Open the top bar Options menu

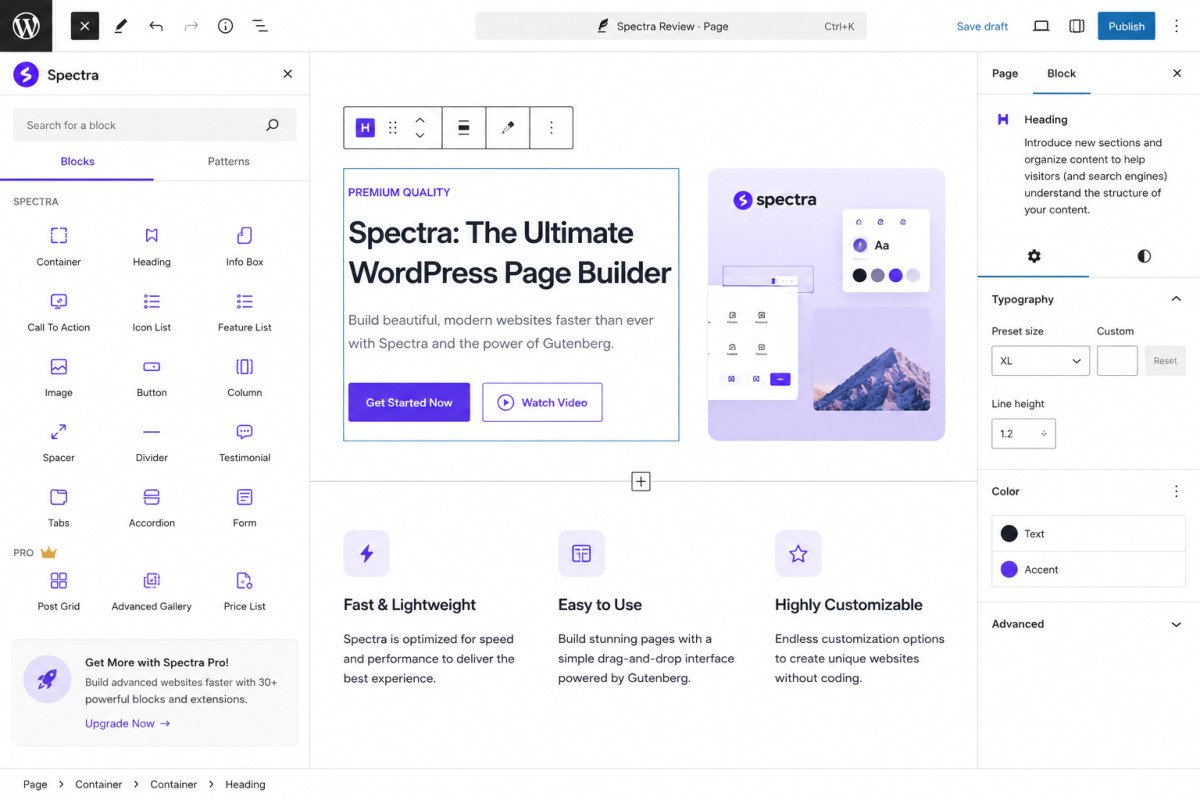tap(1176, 26)
